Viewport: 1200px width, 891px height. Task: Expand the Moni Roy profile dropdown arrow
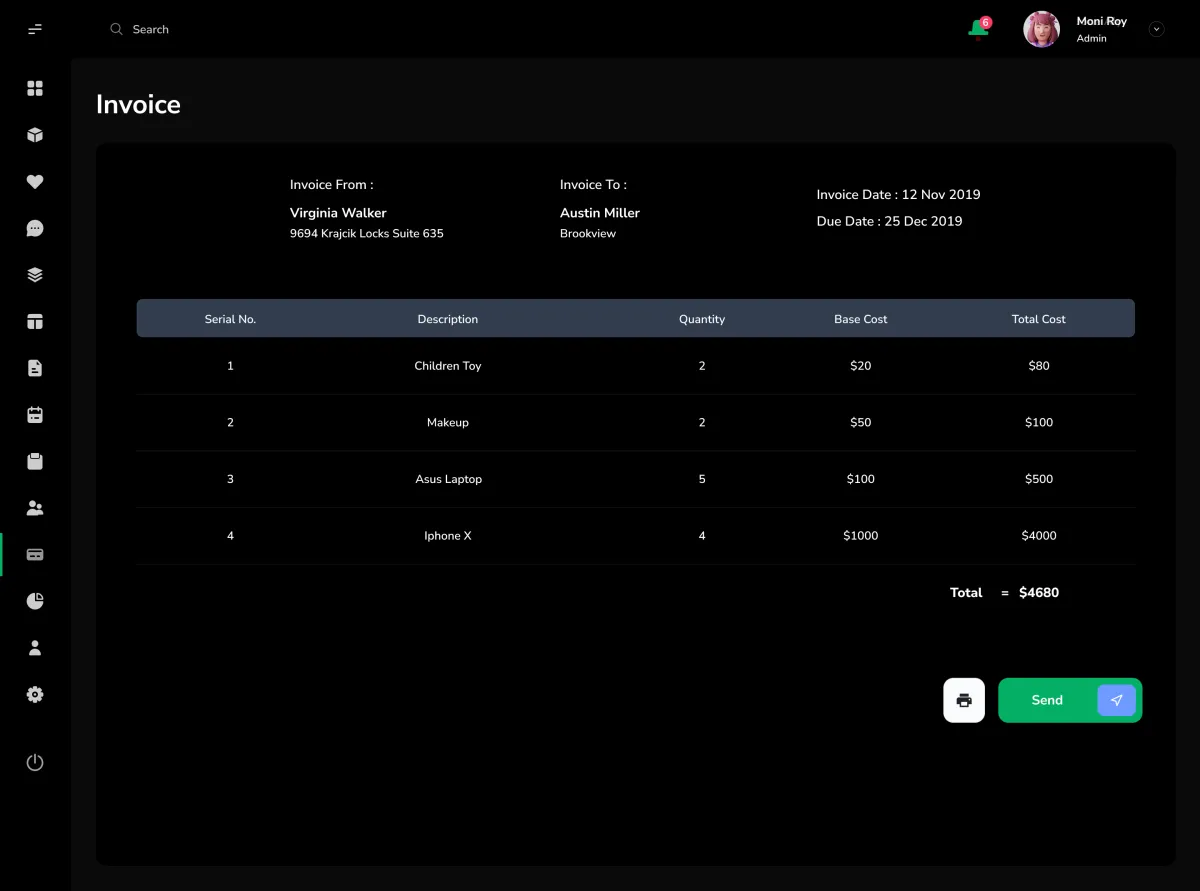[1157, 29]
